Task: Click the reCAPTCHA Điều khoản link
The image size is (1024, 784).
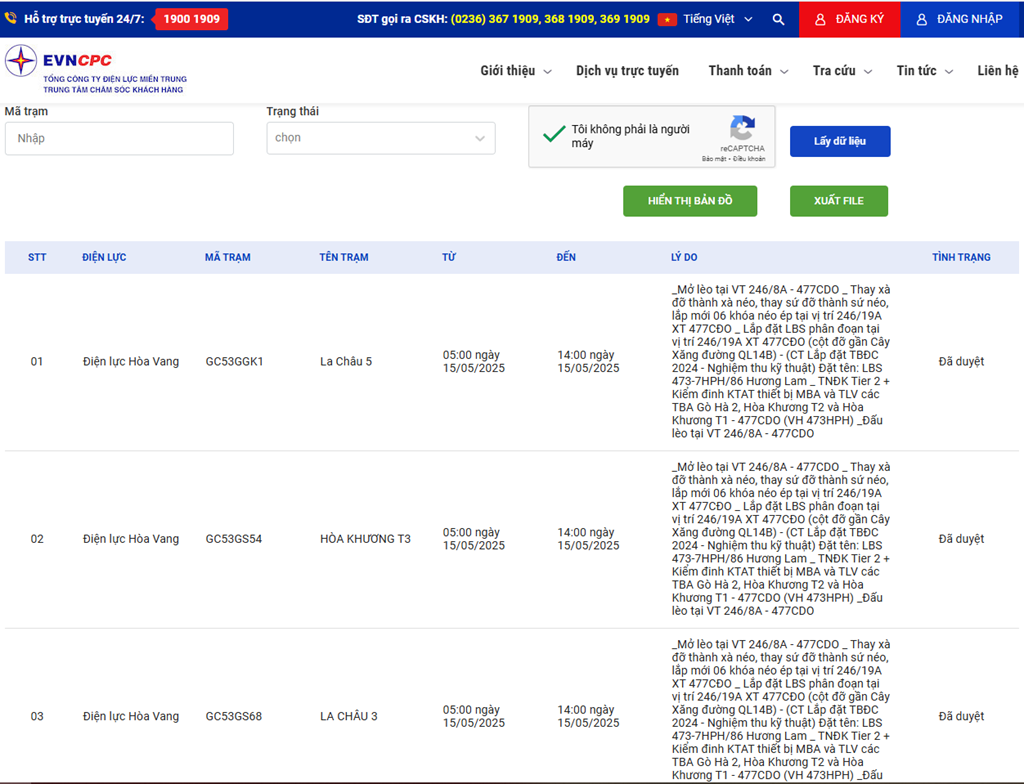Action: (x=749, y=159)
